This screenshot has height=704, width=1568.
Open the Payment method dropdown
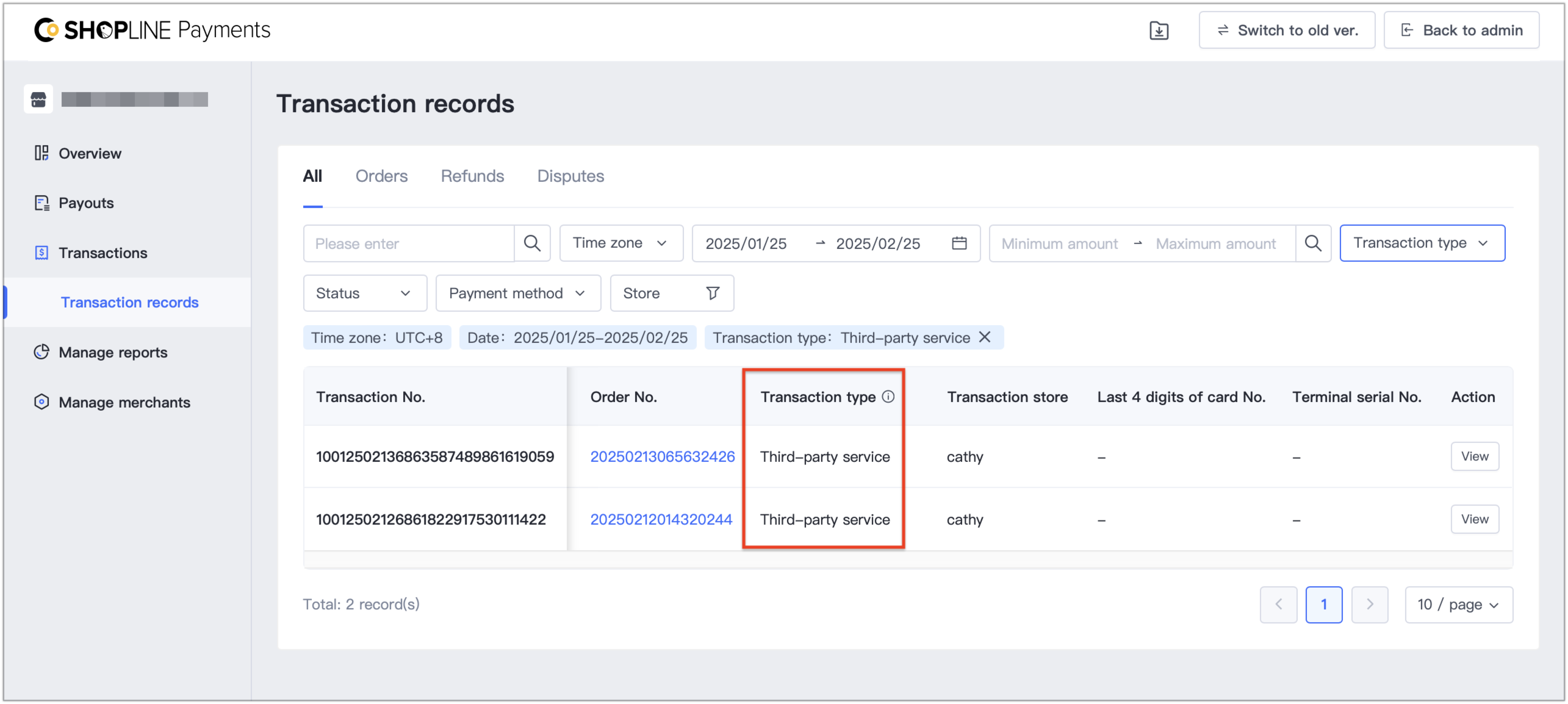[518, 293]
